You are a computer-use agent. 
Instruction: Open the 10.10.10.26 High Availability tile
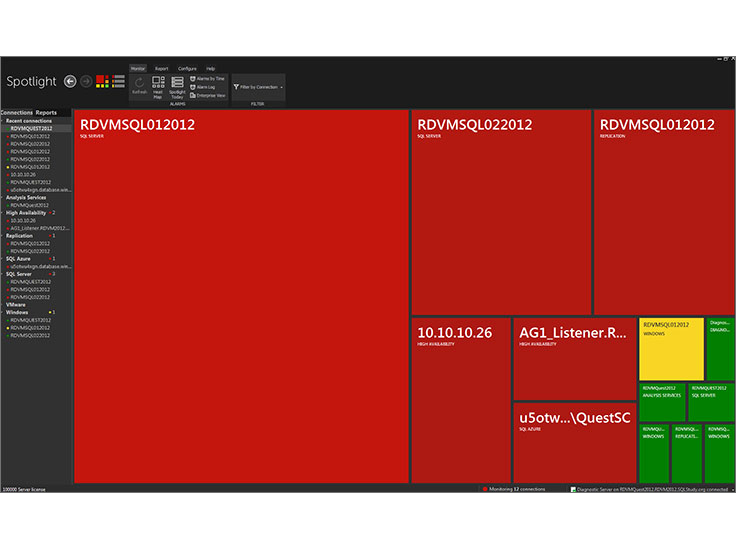click(461, 400)
